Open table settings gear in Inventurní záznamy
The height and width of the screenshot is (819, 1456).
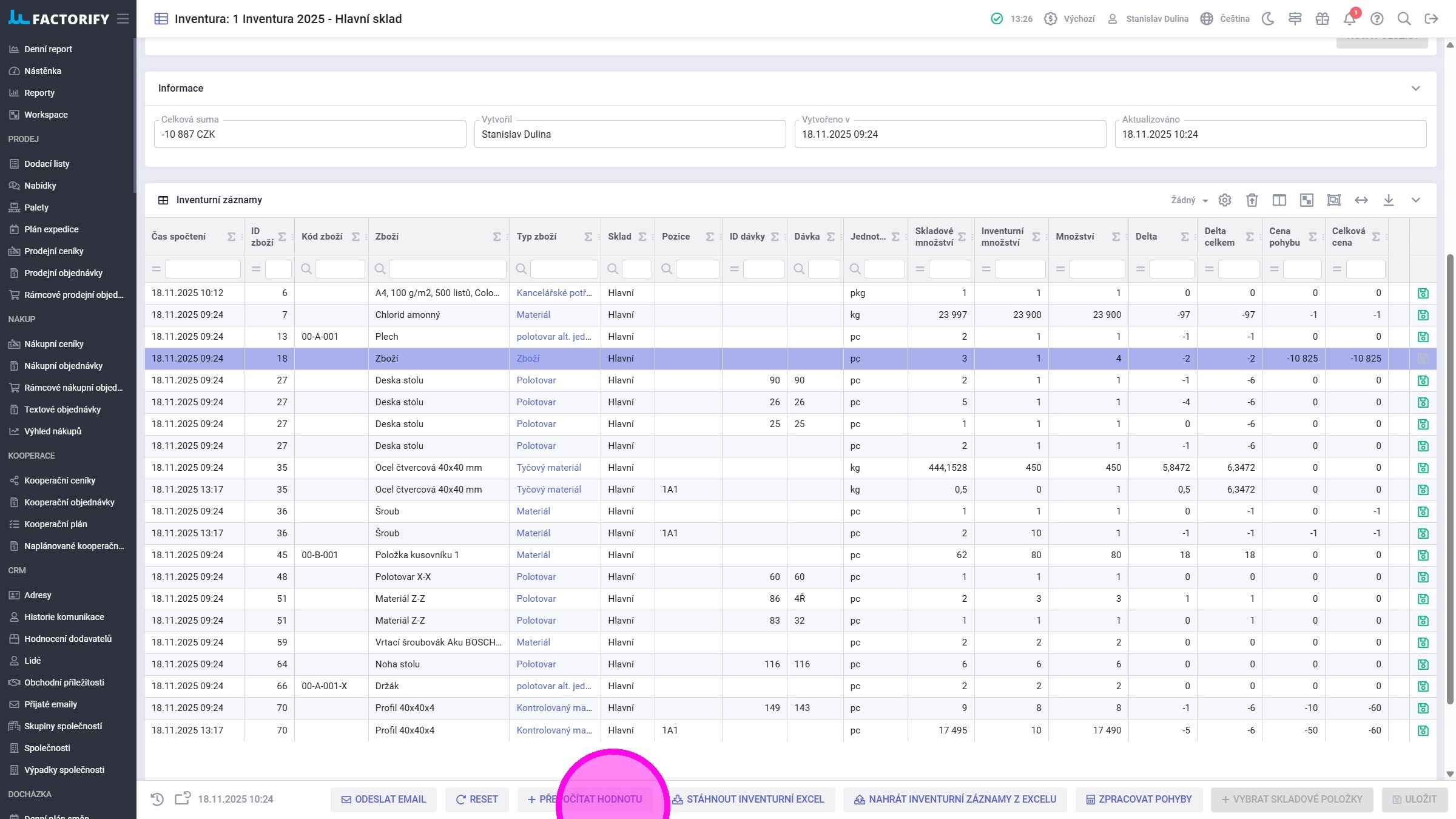[1225, 200]
